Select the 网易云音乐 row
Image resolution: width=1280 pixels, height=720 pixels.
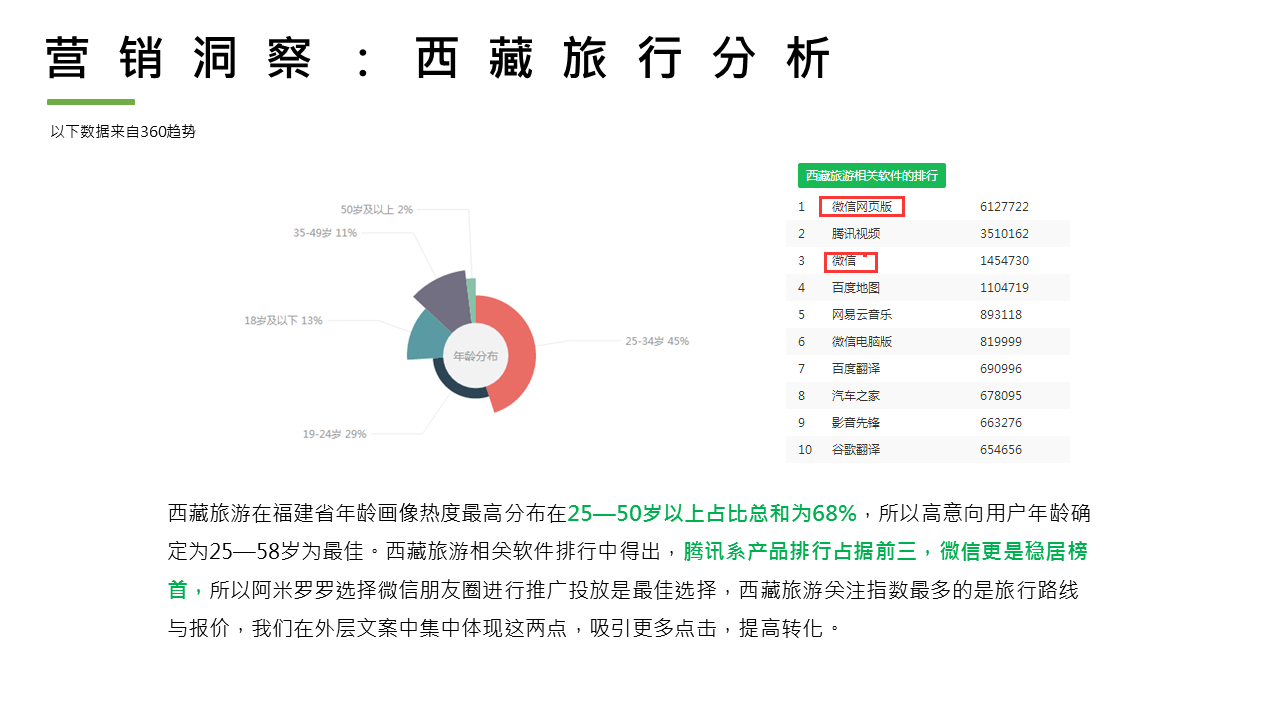pos(861,315)
